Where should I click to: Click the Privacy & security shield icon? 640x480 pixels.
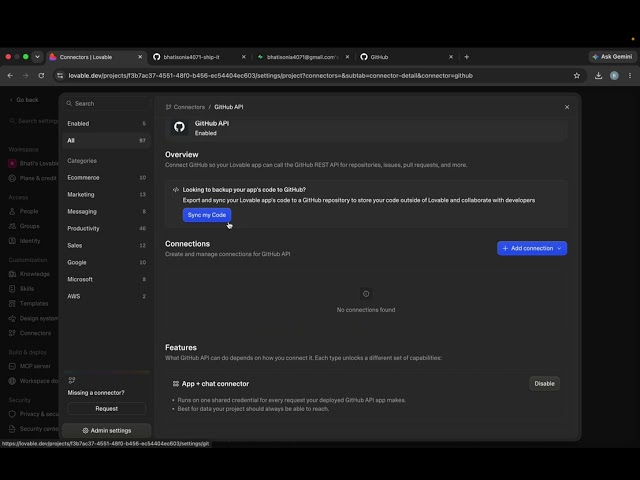[12, 414]
